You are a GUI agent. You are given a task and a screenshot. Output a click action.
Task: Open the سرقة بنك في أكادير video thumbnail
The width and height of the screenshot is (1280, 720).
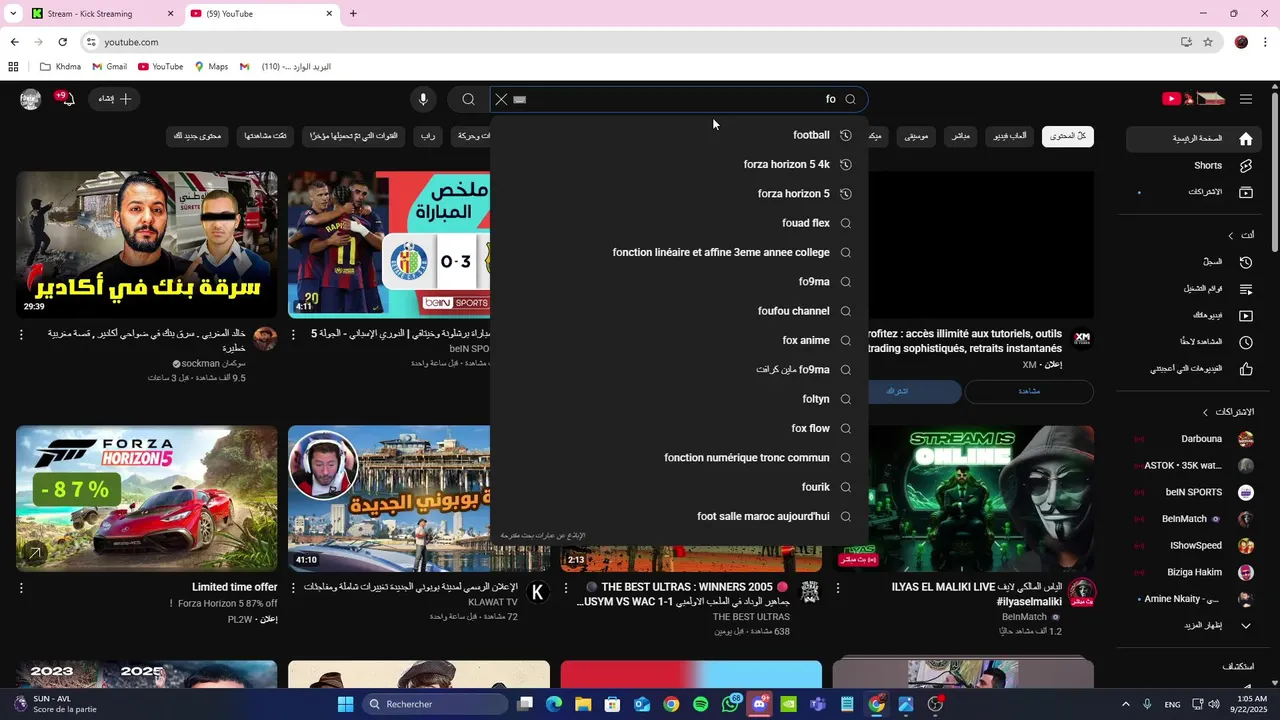[147, 244]
